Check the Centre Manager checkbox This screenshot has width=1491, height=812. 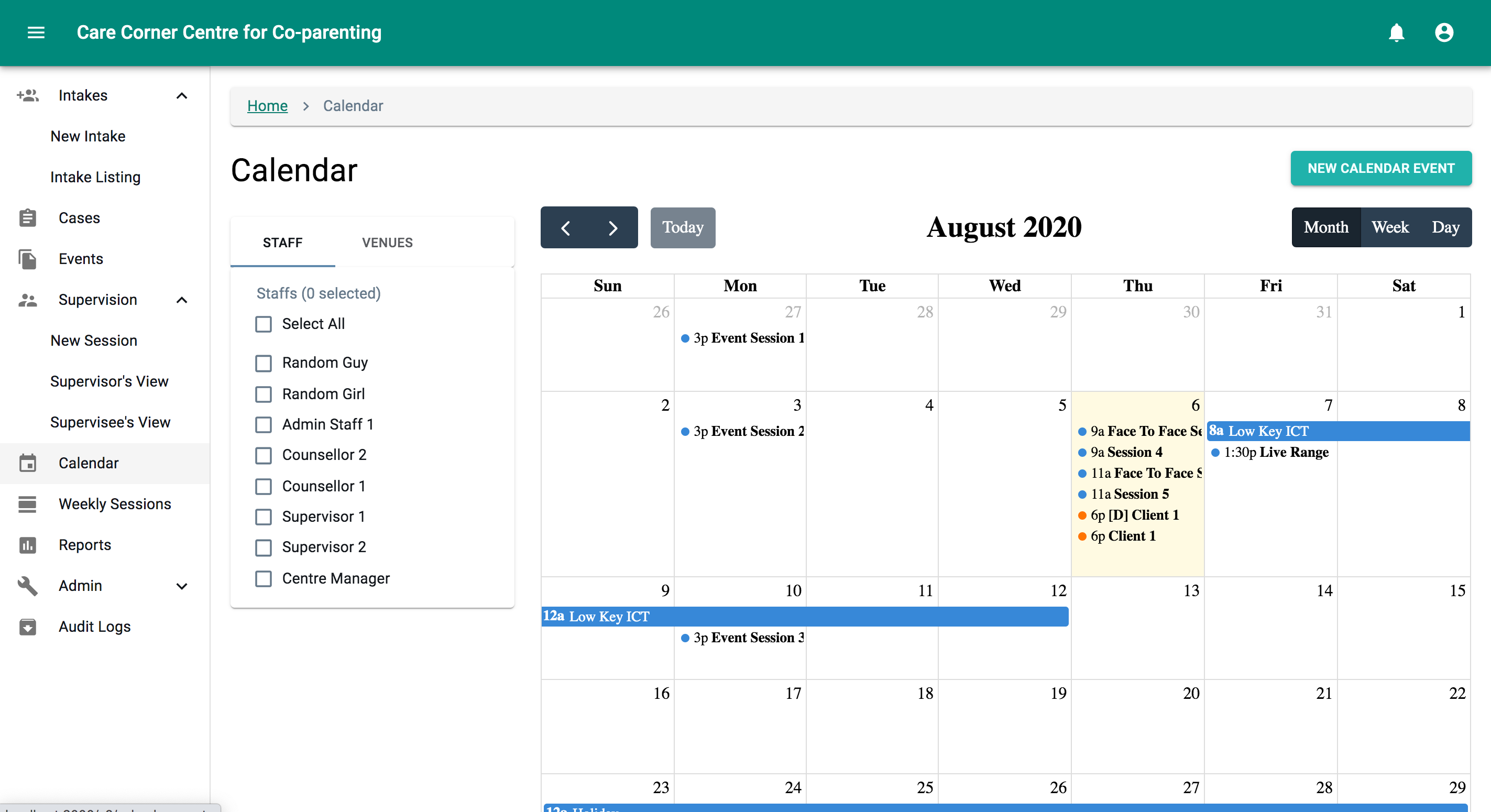click(264, 579)
